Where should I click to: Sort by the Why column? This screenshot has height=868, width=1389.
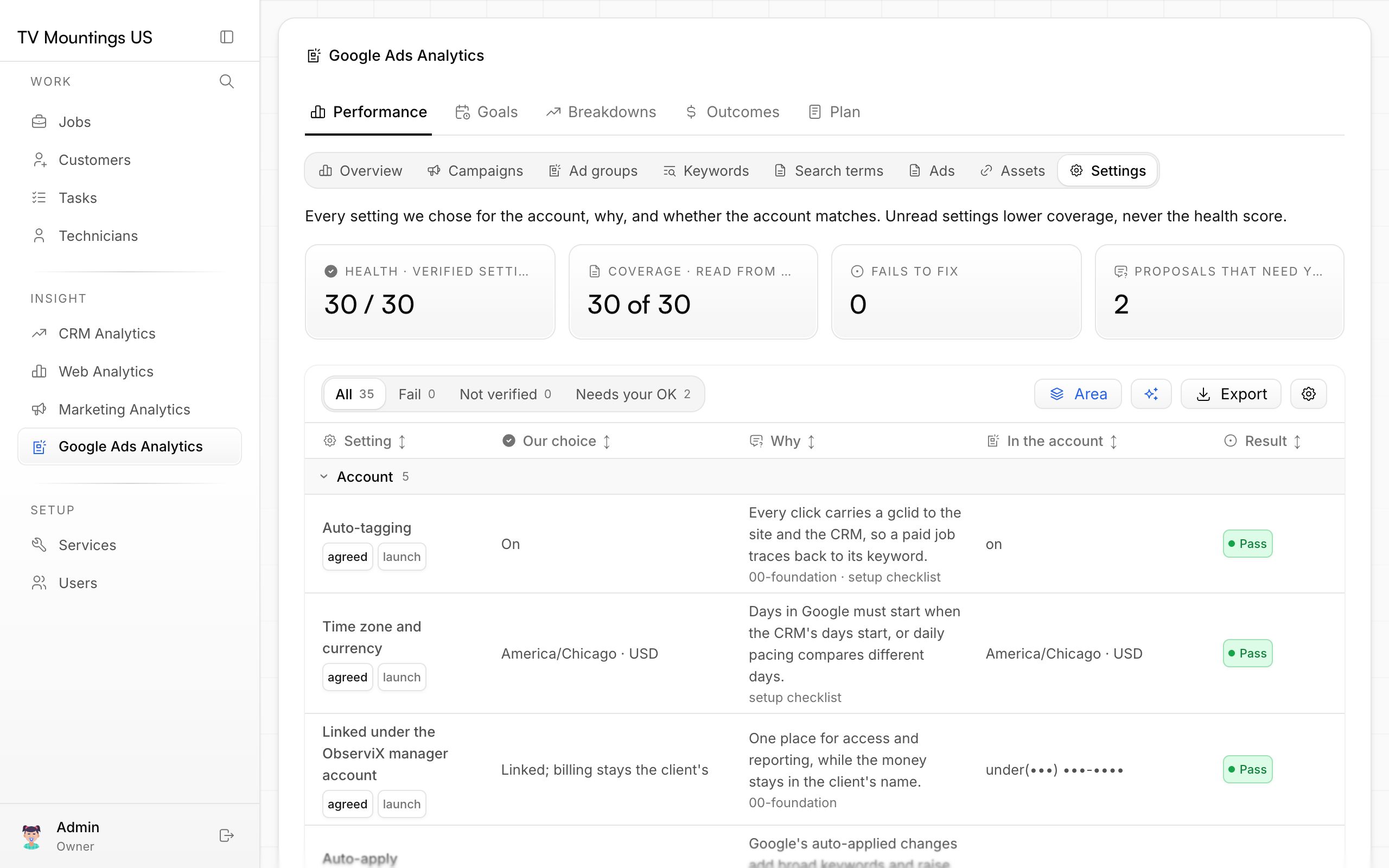pyautogui.click(x=782, y=441)
